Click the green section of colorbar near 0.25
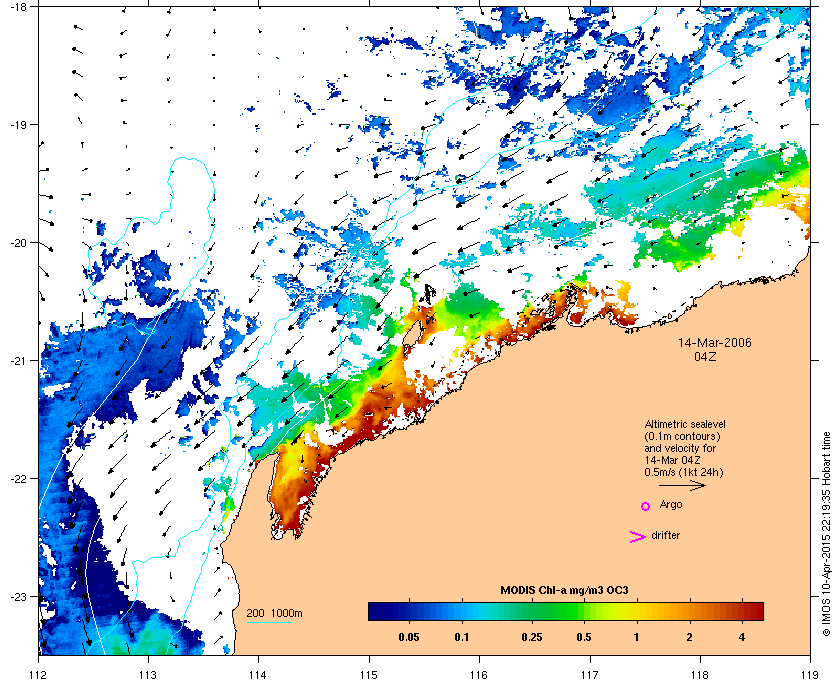This screenshot has height=680, width=840. point(531,611)
